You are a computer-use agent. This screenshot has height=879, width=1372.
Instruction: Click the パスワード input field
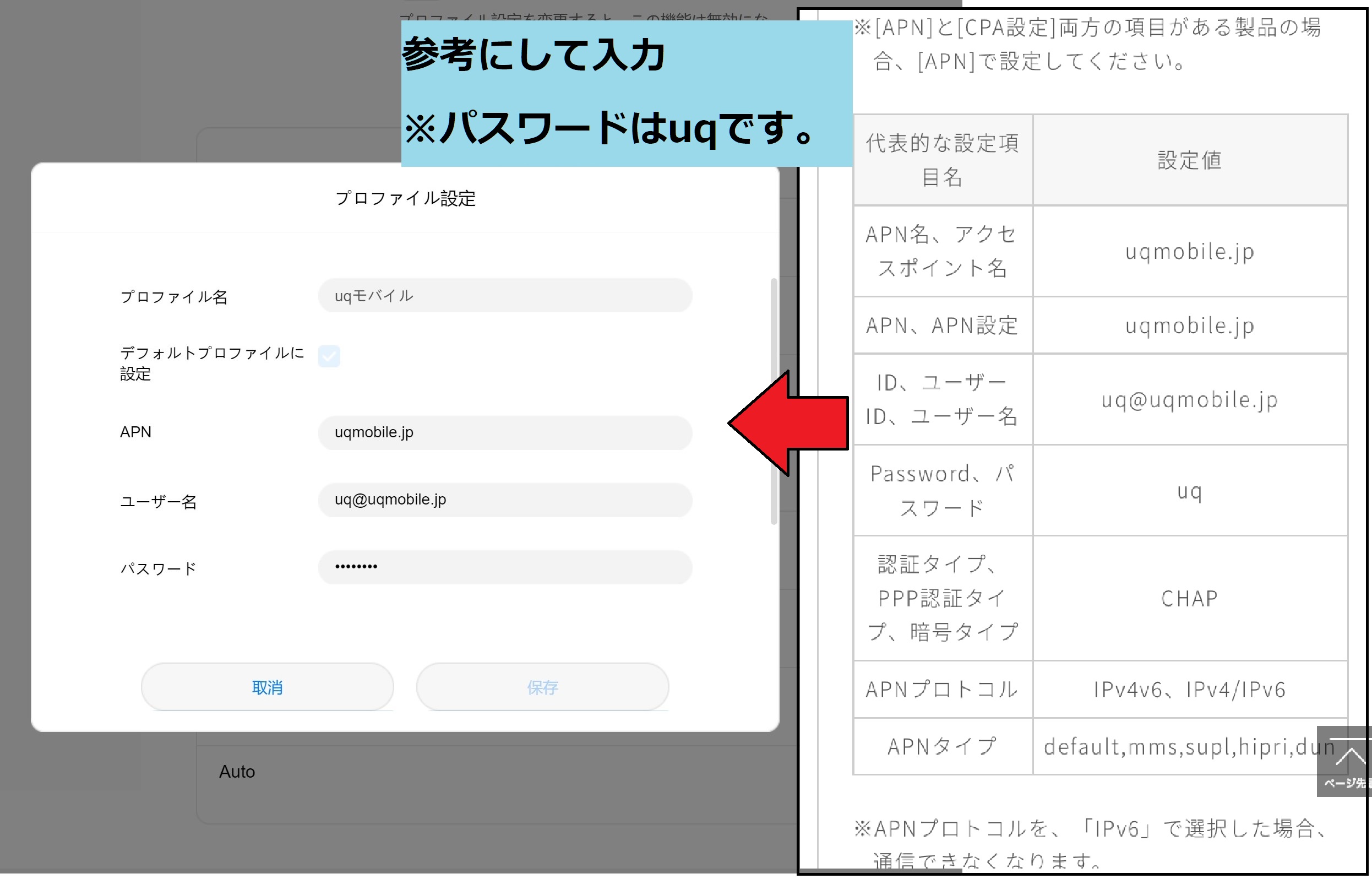[505, 567]
